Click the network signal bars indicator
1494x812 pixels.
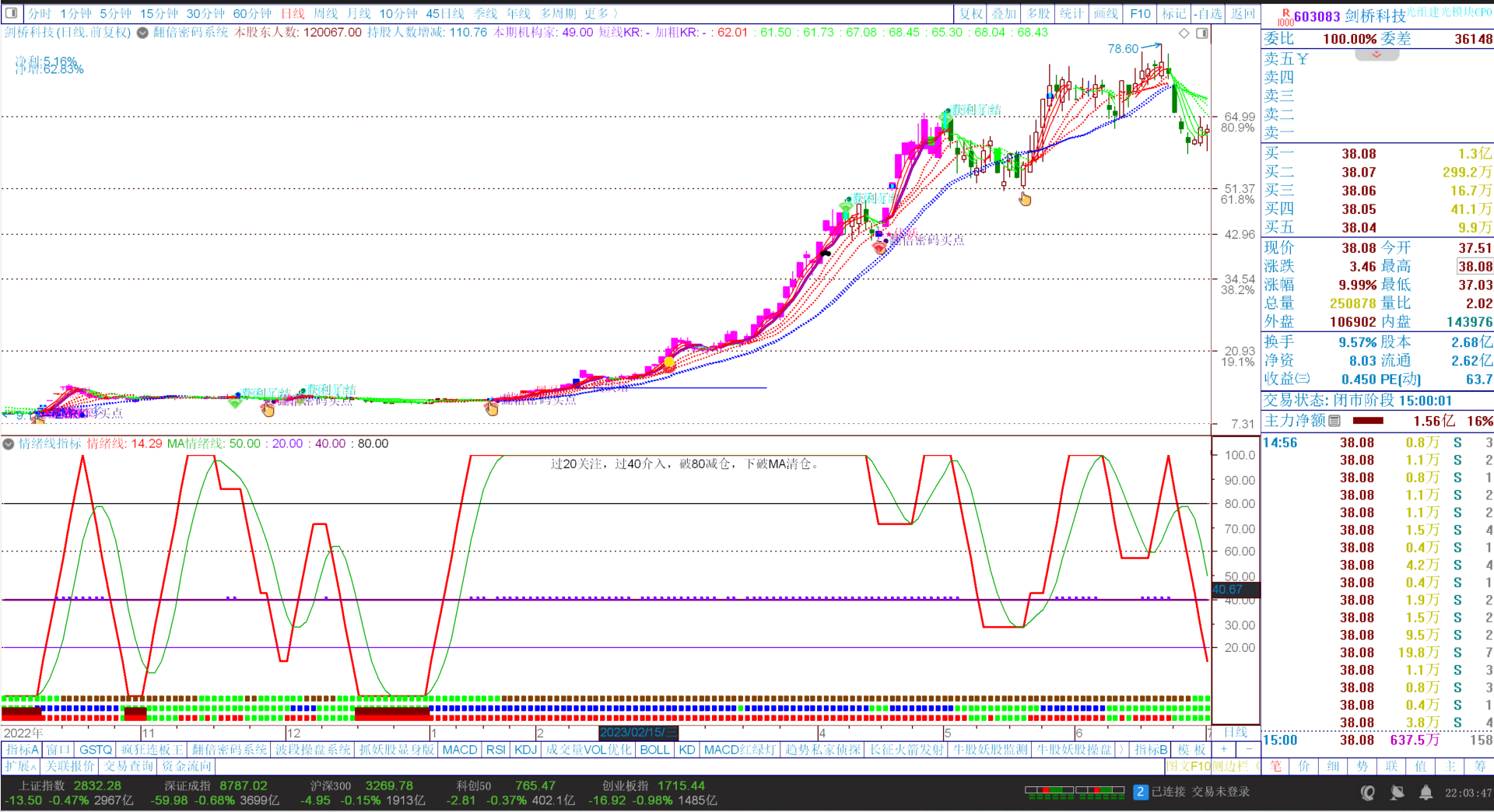[1075, 792]
